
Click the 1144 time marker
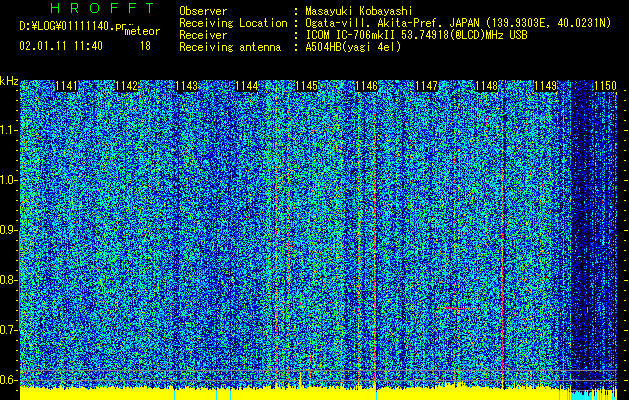(247, 86)
